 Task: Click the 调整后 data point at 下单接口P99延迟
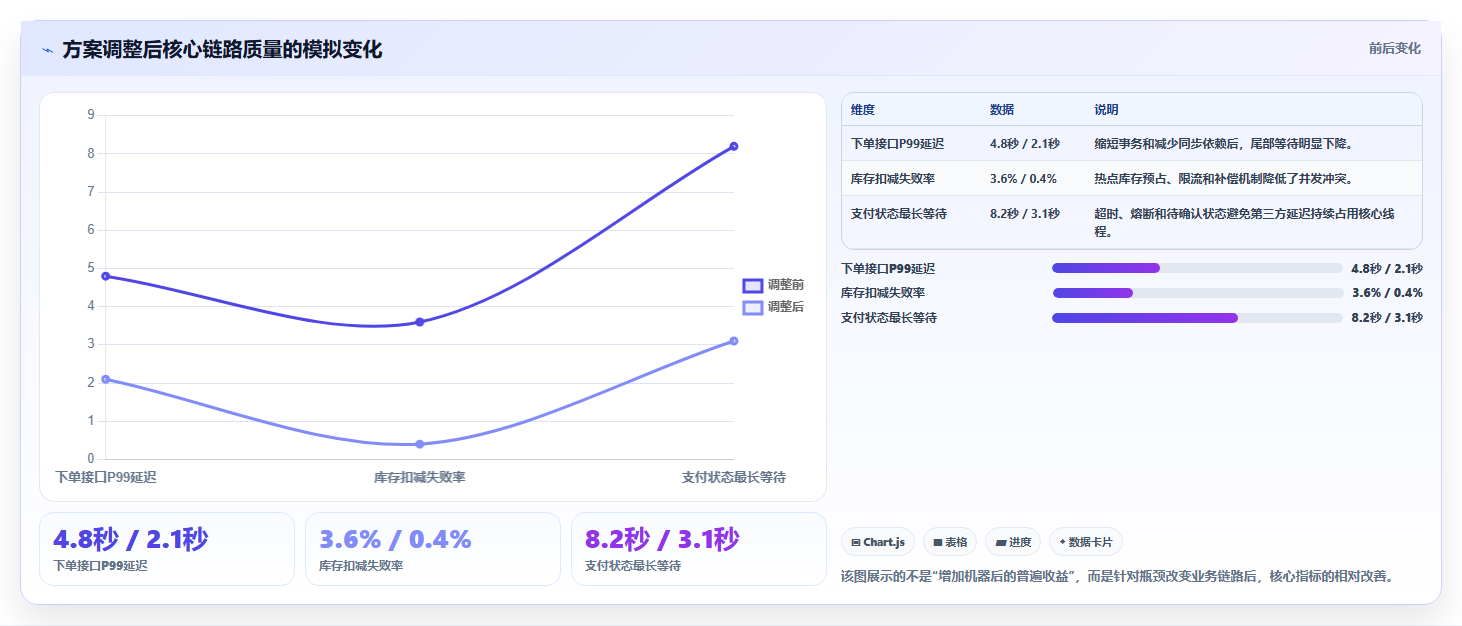[106, 379]
